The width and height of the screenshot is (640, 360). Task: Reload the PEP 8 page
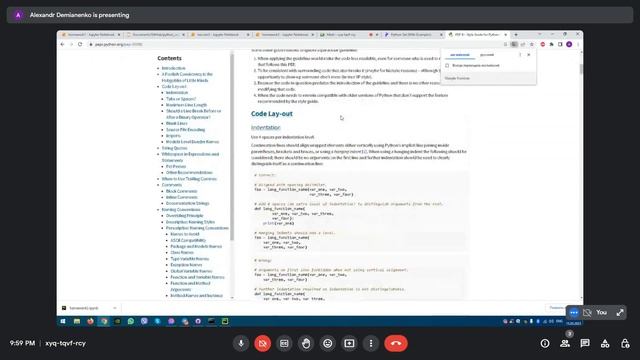80,44
